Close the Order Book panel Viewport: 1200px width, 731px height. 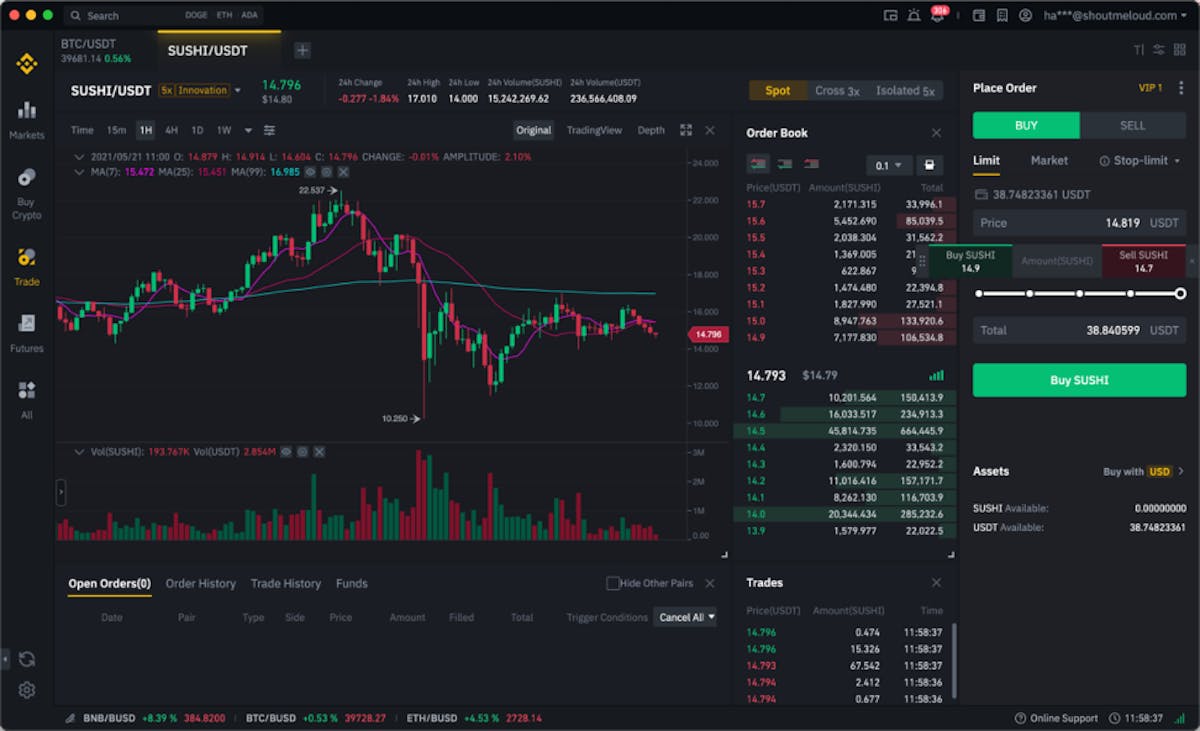point(936,133)
